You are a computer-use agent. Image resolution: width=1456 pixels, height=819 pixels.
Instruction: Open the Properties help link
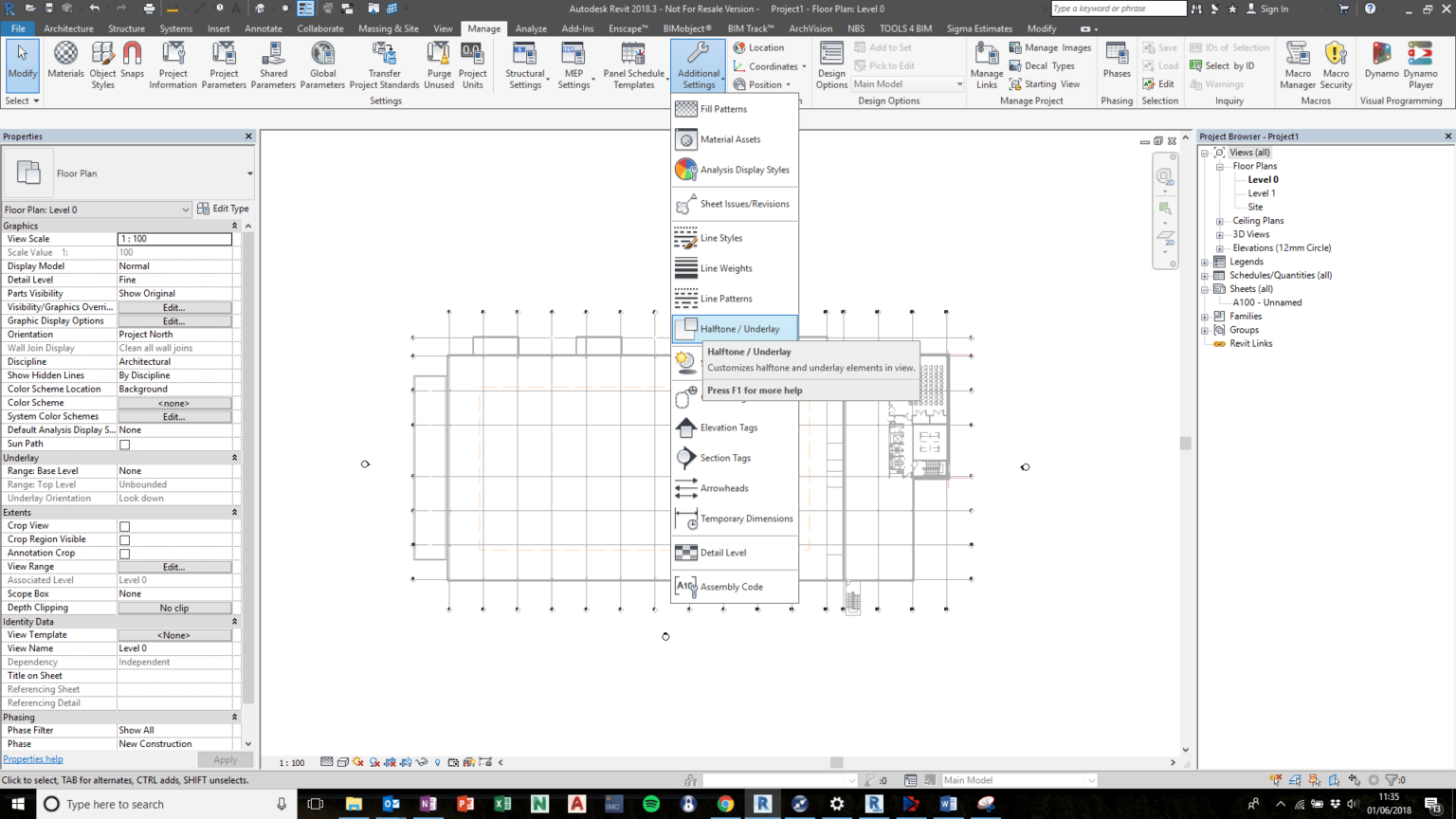coord(33,759)
